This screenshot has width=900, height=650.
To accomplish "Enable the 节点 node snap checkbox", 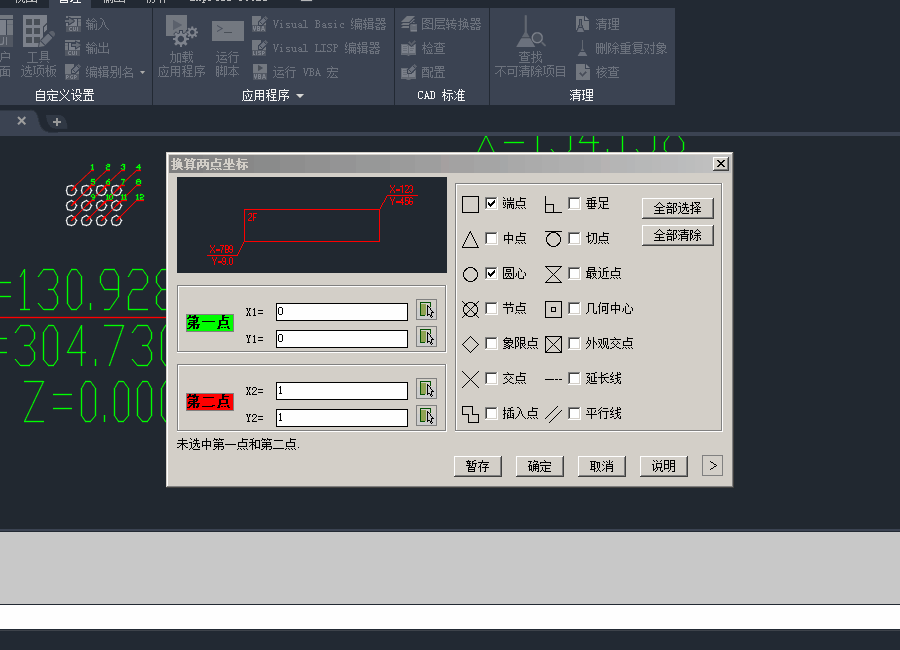I will [491, 308].
